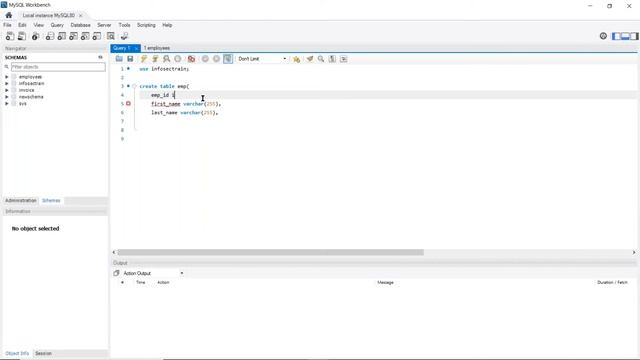
Task: Execute the query with lightning icon
Action: [x=144, y=59]
